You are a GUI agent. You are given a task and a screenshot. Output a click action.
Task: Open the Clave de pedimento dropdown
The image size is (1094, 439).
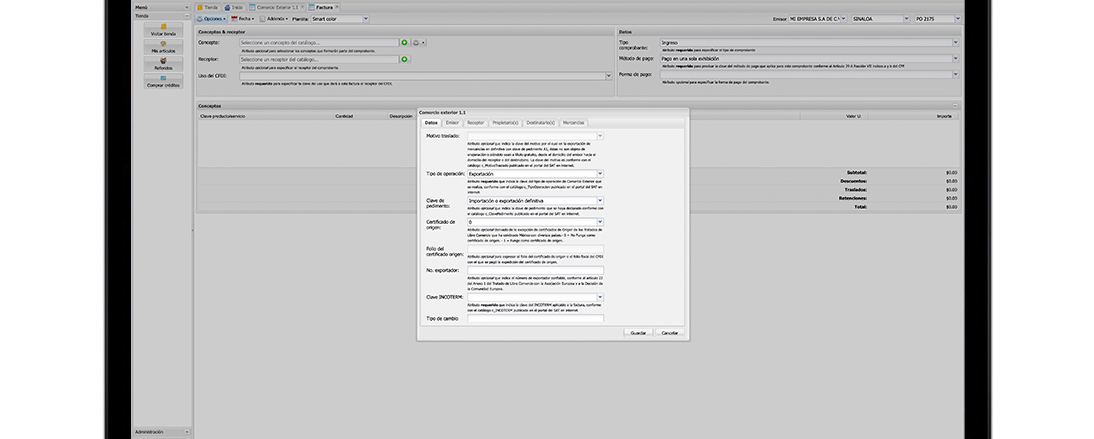(x=600, y=200)
